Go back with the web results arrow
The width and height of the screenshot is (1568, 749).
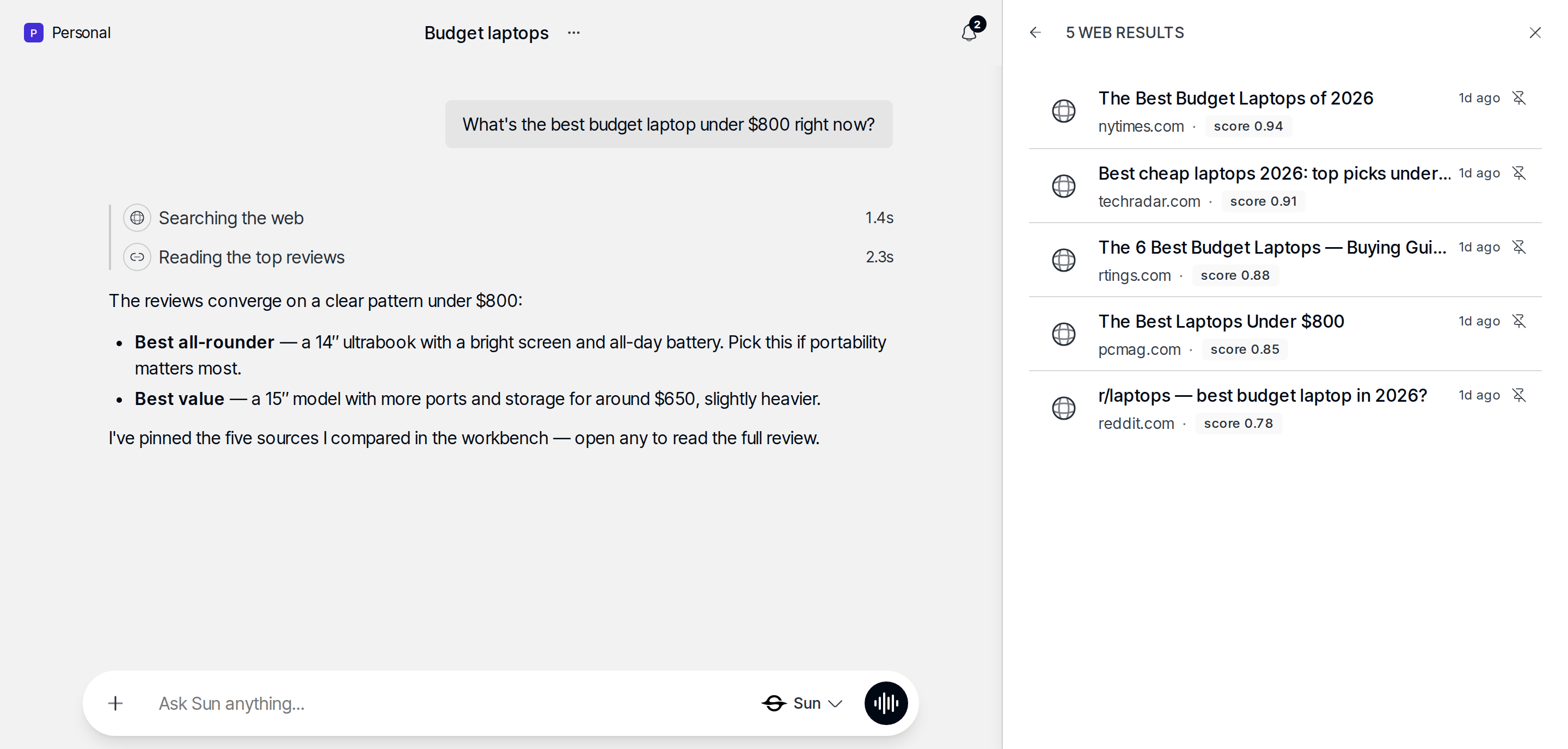point(1035,33)
